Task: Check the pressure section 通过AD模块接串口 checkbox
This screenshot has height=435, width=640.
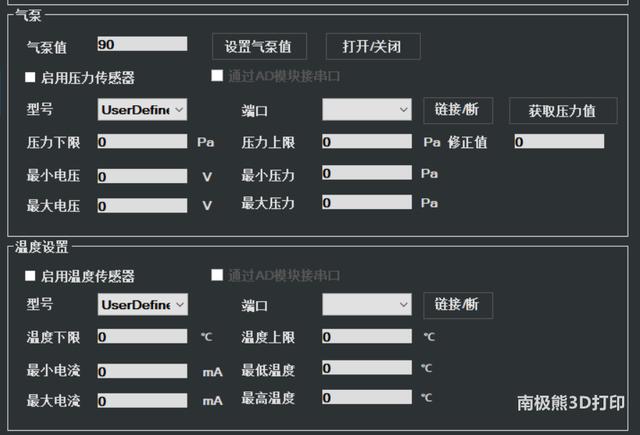Action: click(217, 75)
